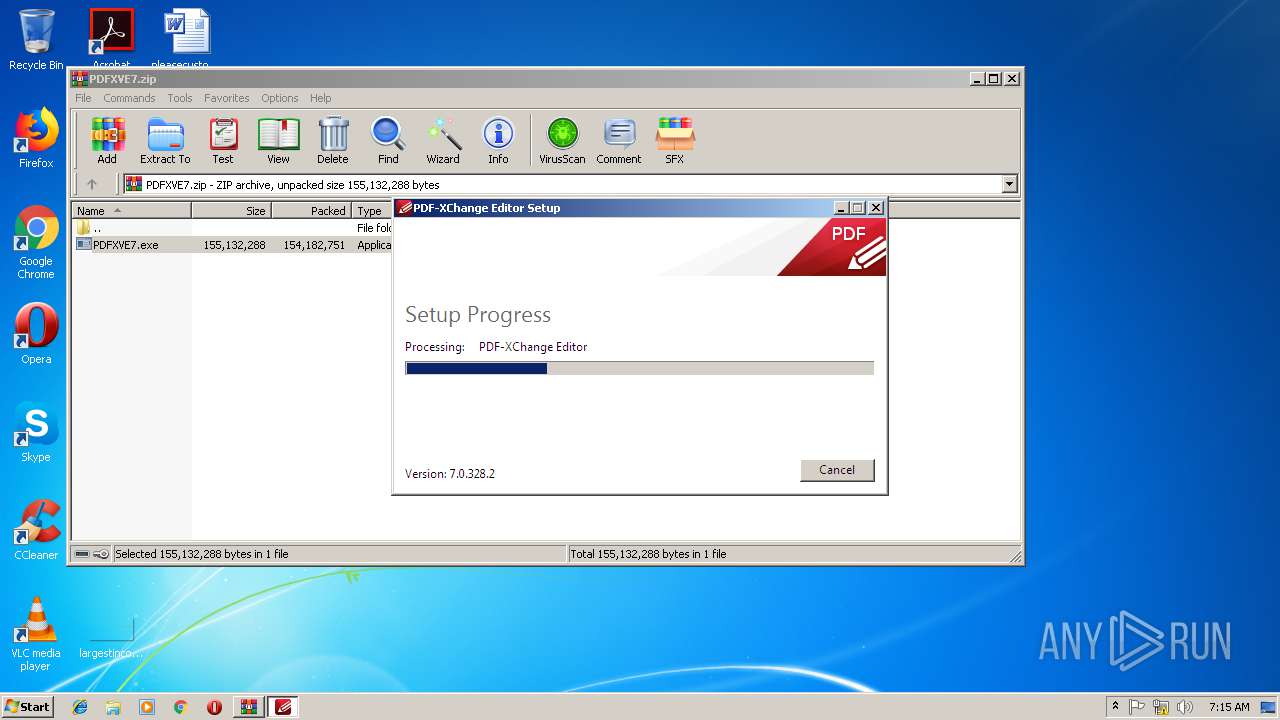Select the CCleaner desktop shortcut

pyautogui.click(x=36, y=530)
